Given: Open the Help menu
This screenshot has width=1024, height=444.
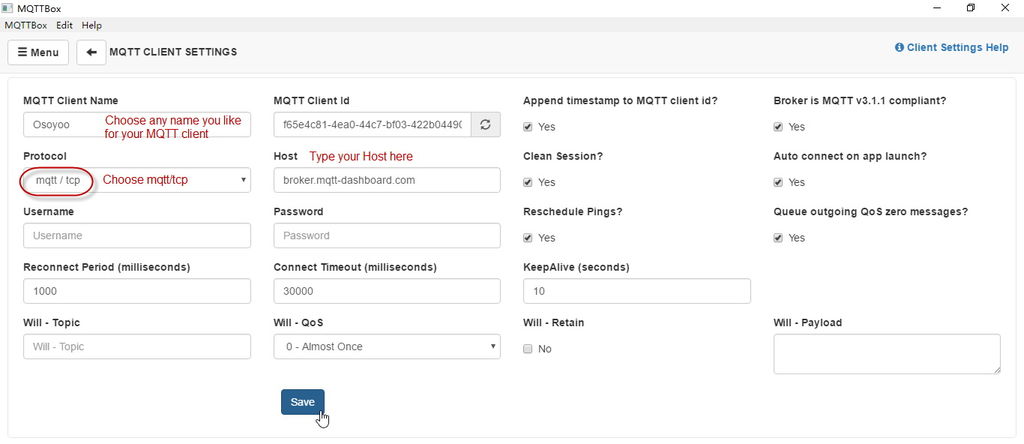Looking at the screenshot, I should click(x=92, y=25).
